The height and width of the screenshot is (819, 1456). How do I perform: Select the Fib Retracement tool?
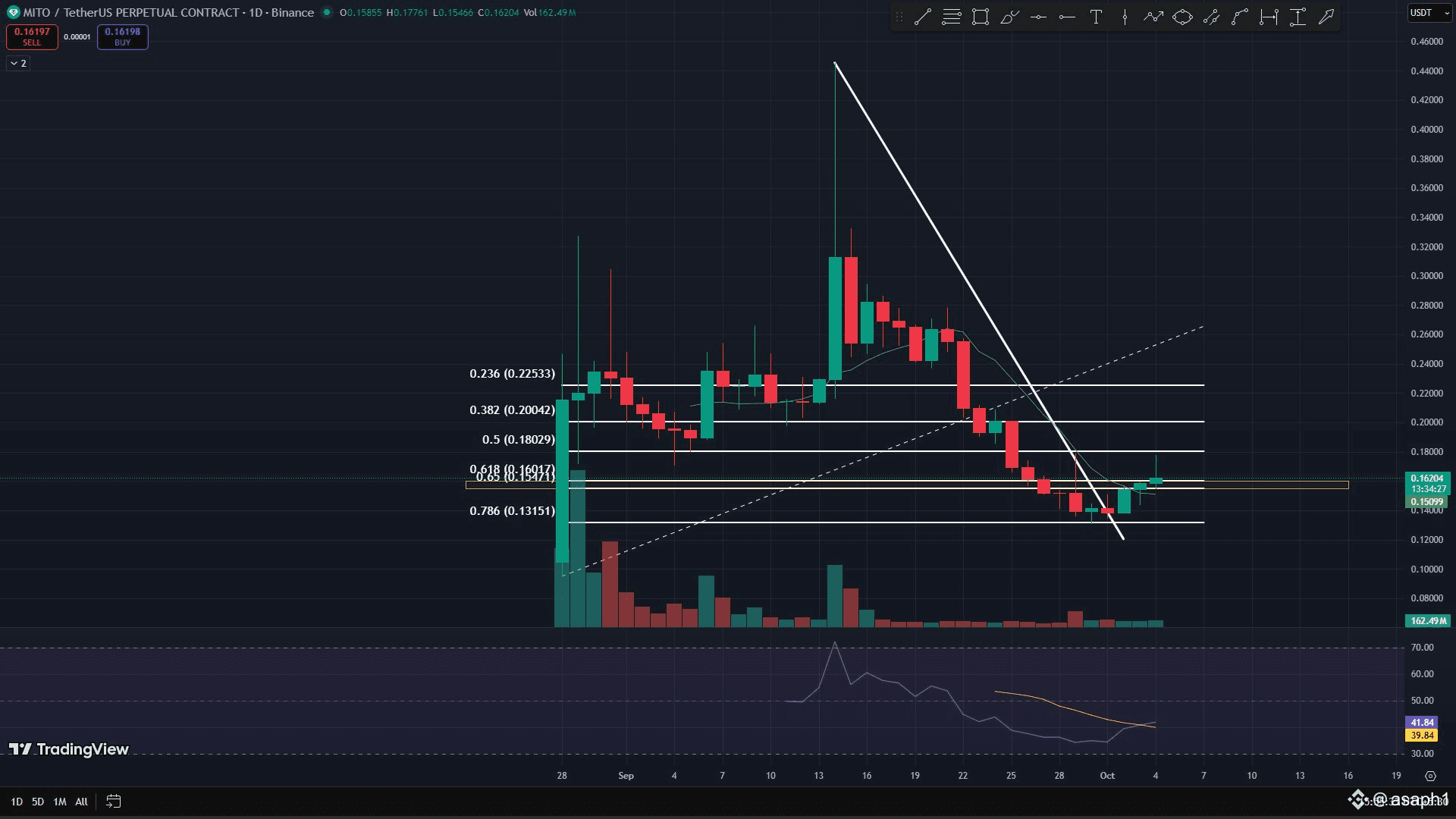point(951,17)
